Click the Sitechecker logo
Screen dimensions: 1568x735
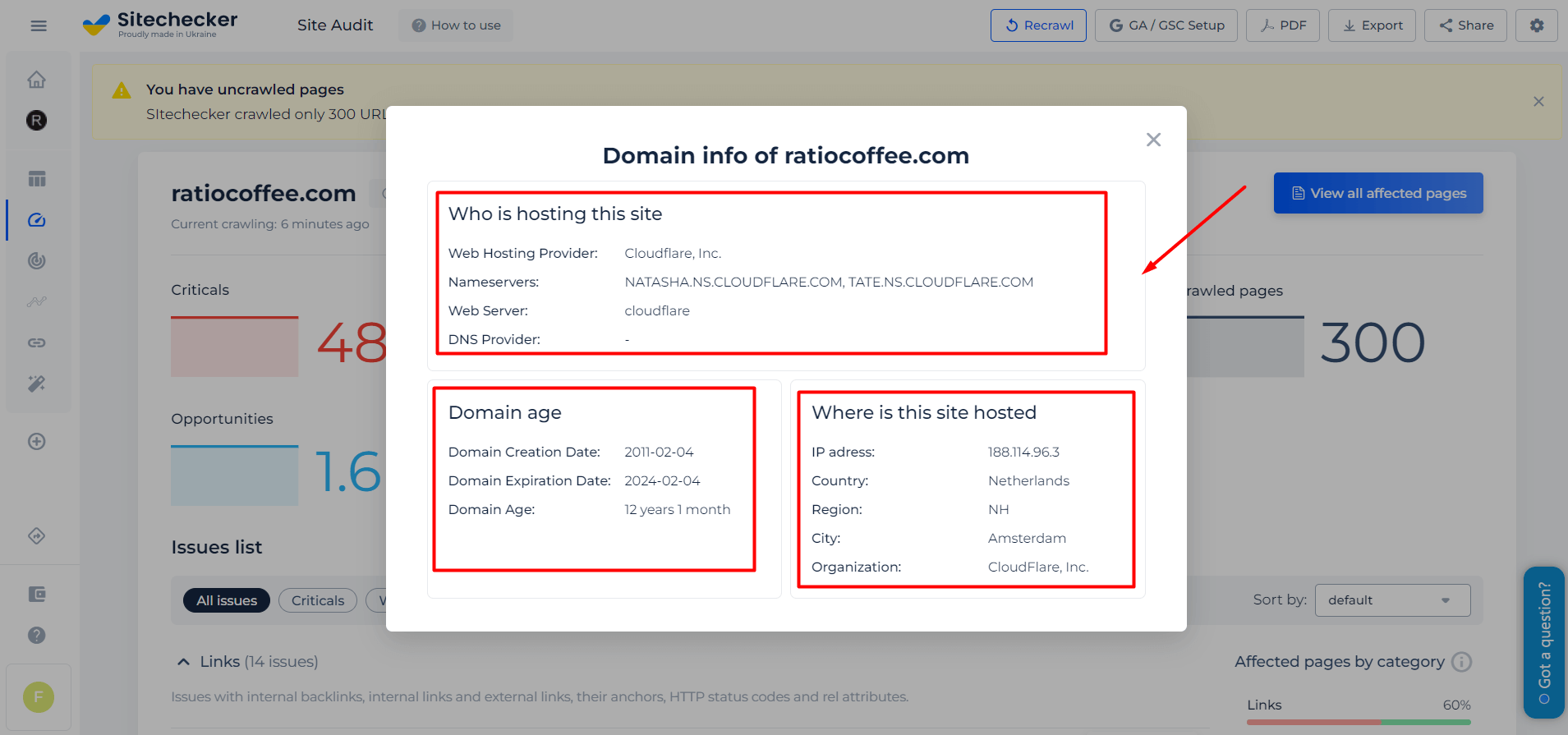tap(160, 25)
